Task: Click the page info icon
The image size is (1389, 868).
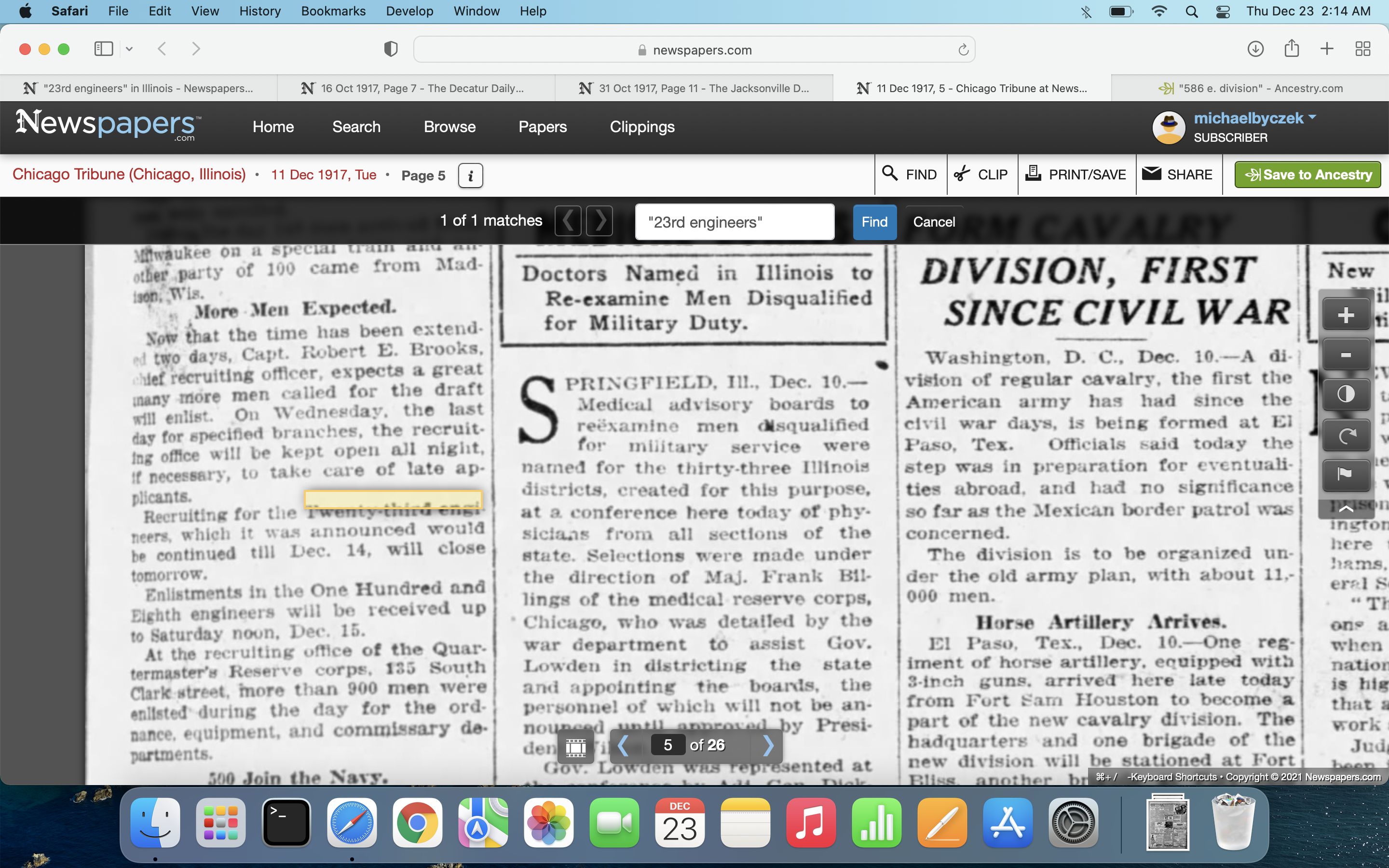Action: [x=470, y=176]
